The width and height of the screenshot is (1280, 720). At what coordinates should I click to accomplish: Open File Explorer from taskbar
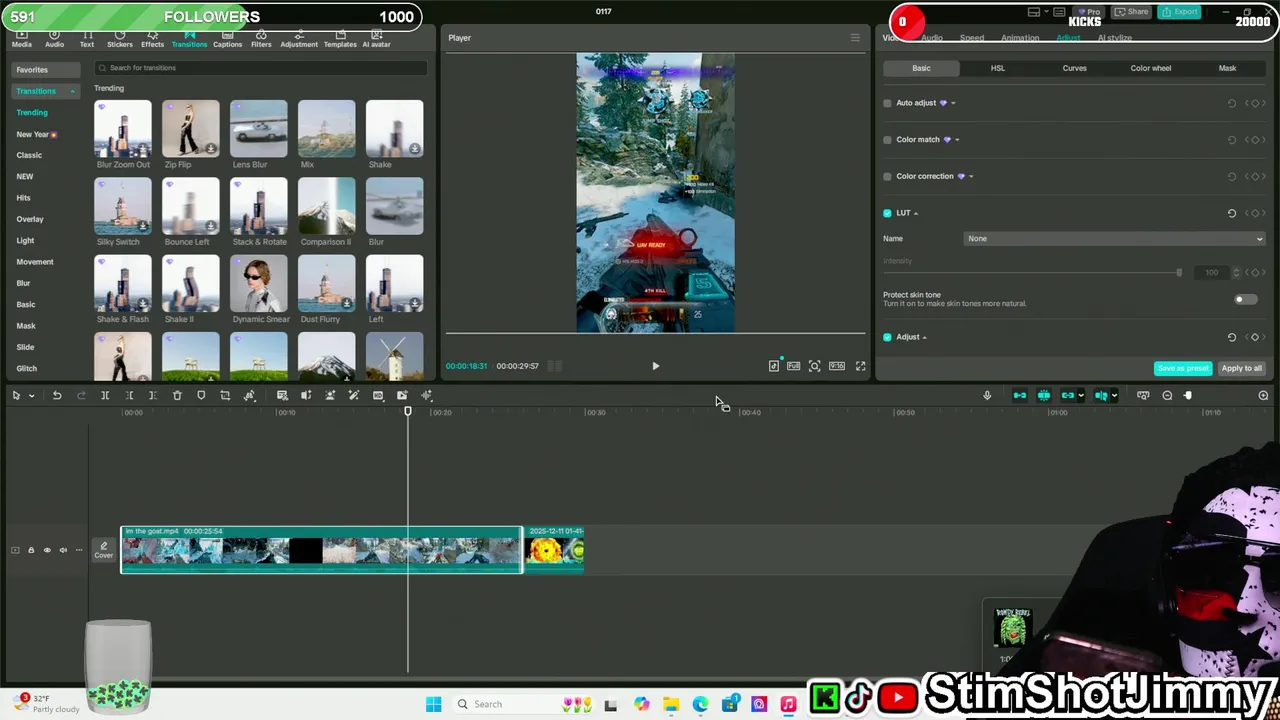tap(671, 704)
